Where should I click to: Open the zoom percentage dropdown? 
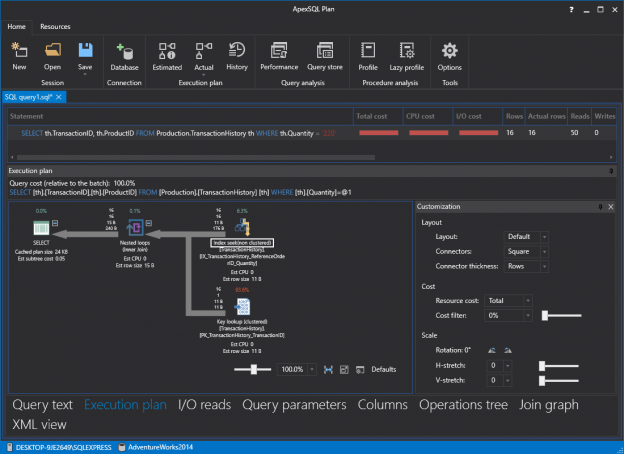[x=296, y=370]
